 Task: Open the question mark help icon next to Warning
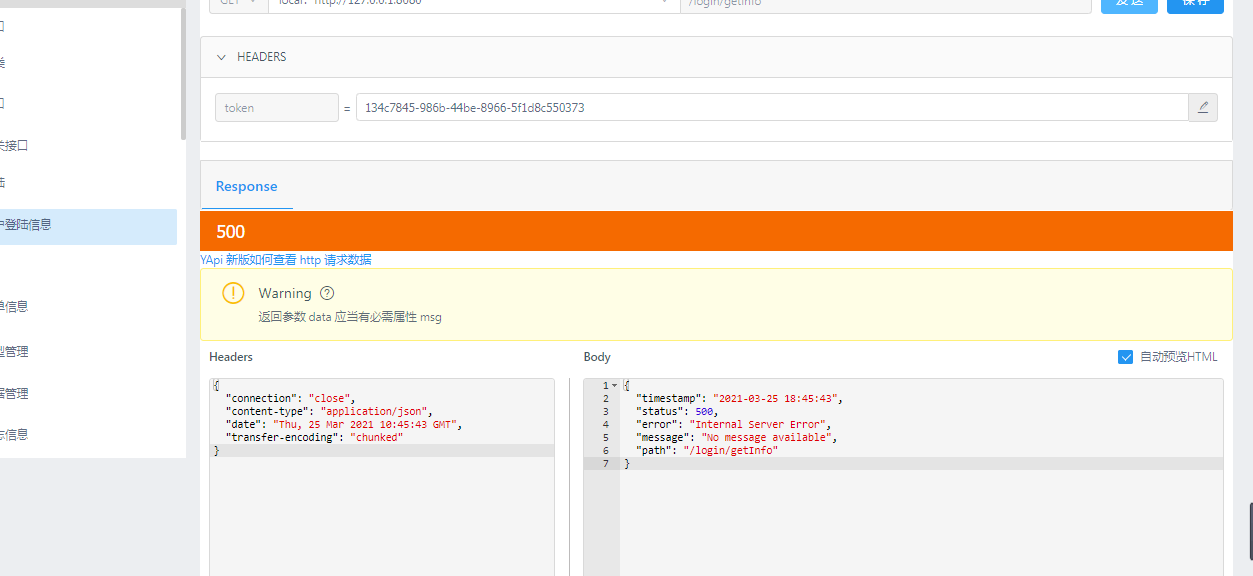click(327, 293)
